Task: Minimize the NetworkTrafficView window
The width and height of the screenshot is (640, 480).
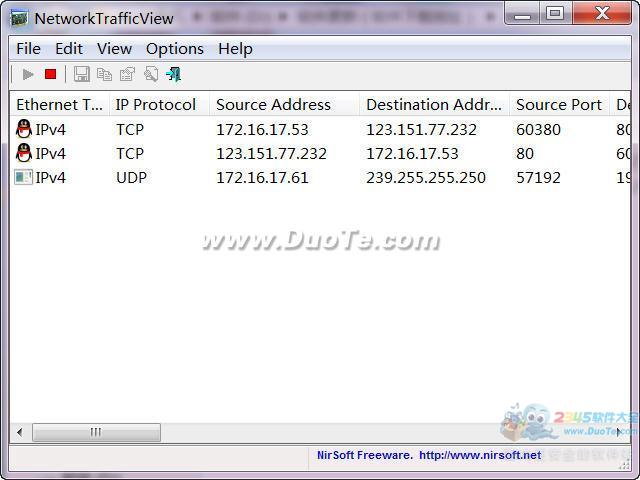Action: pos(522,13)
